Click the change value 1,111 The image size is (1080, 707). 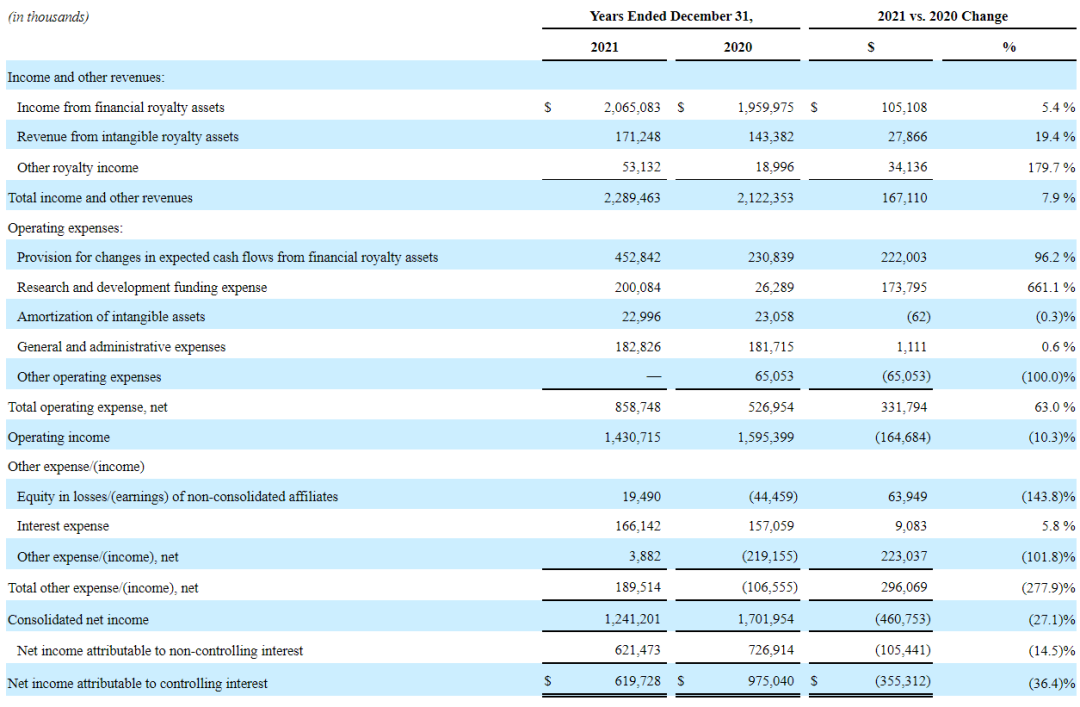912,347
